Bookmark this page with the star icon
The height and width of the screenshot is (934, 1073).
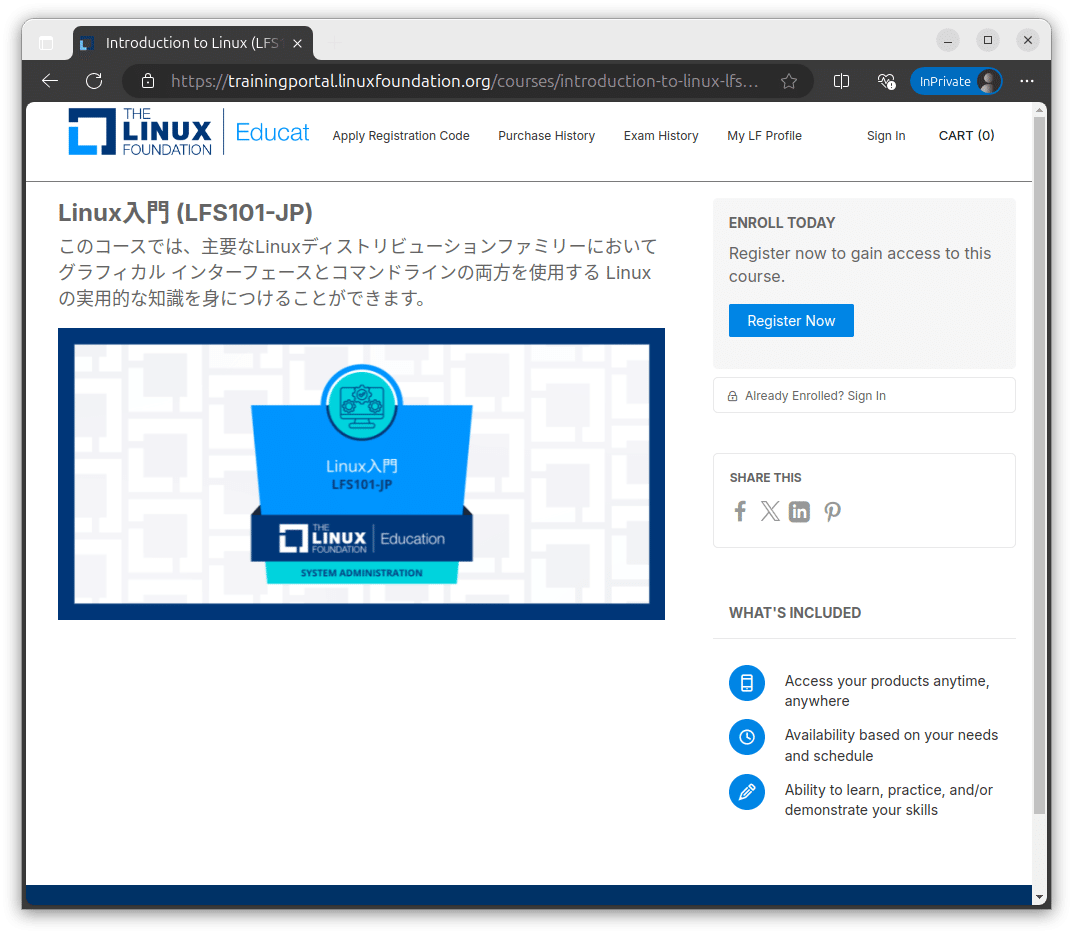(788, 81)
